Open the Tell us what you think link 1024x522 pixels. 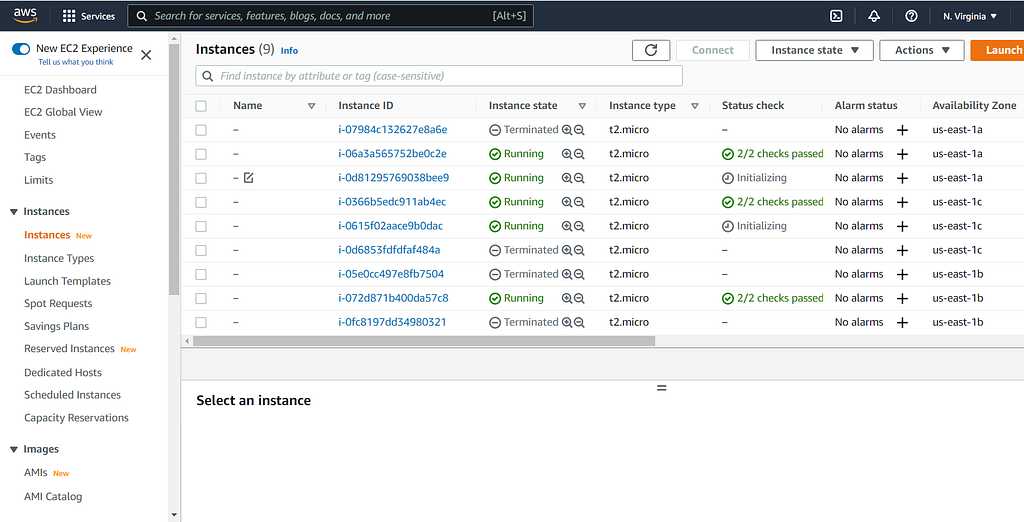click(x=76, y=62)
